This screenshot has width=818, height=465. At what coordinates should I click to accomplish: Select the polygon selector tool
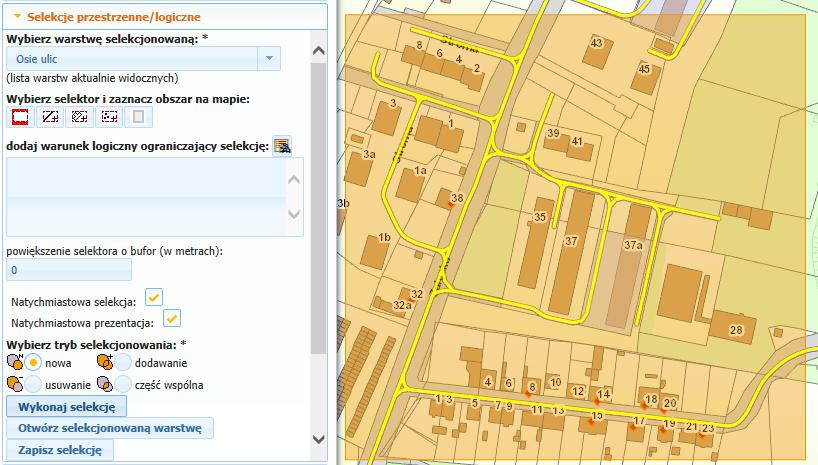79,117
